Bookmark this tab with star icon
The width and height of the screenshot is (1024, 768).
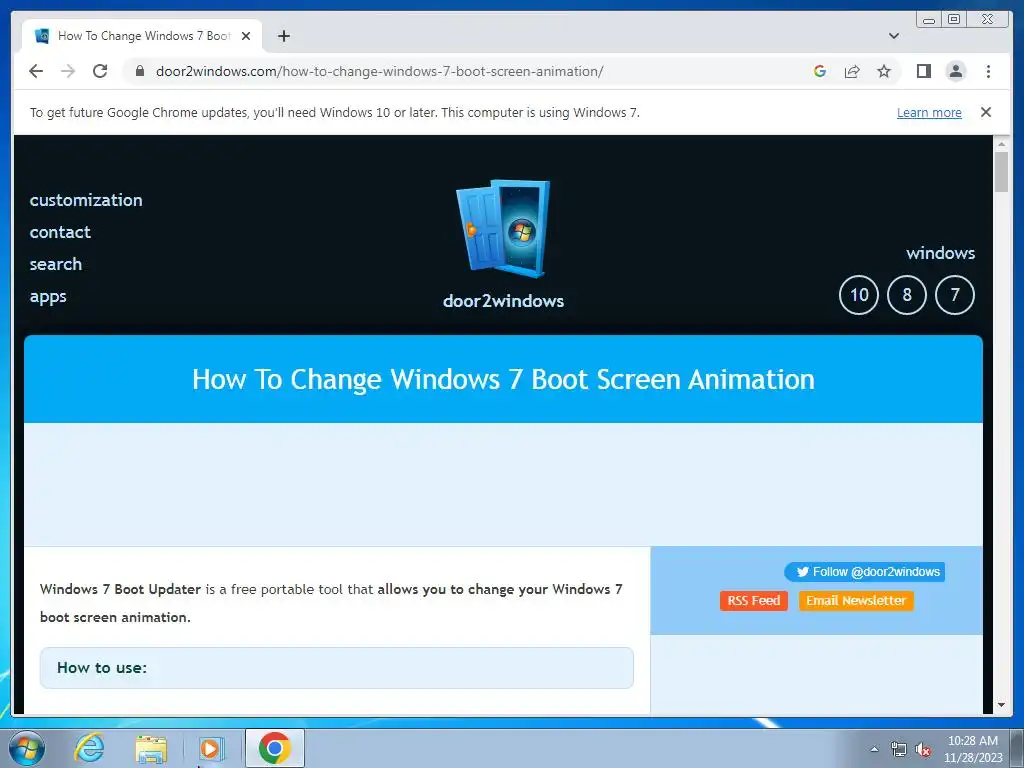884,71
